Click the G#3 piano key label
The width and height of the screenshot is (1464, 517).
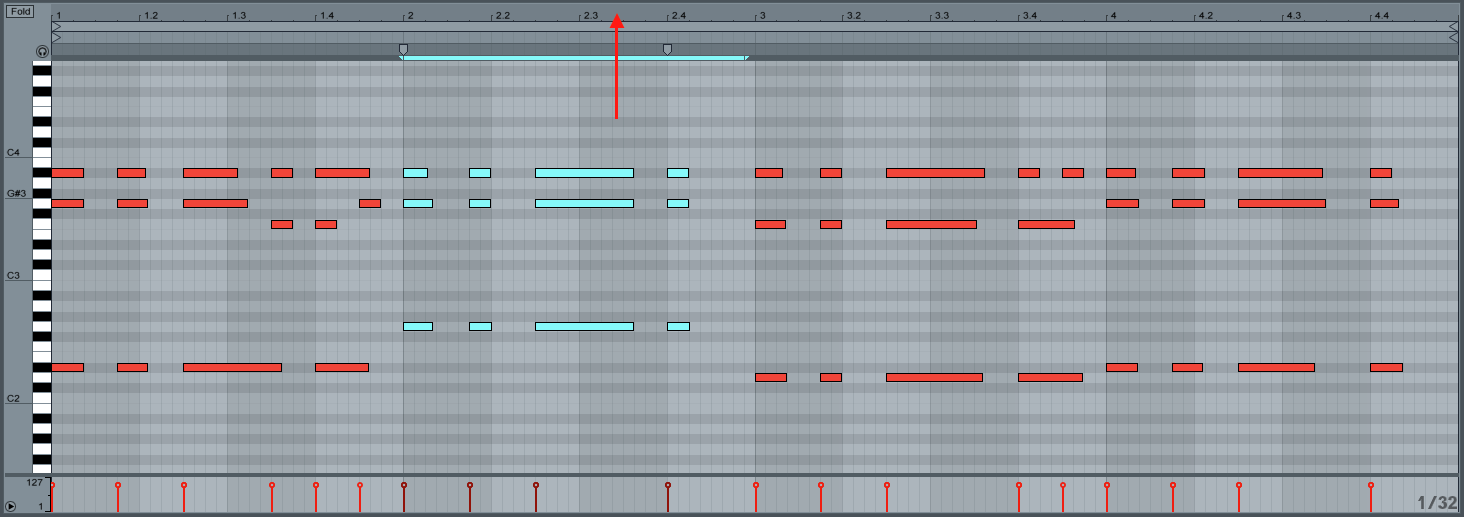pos(16,193)
